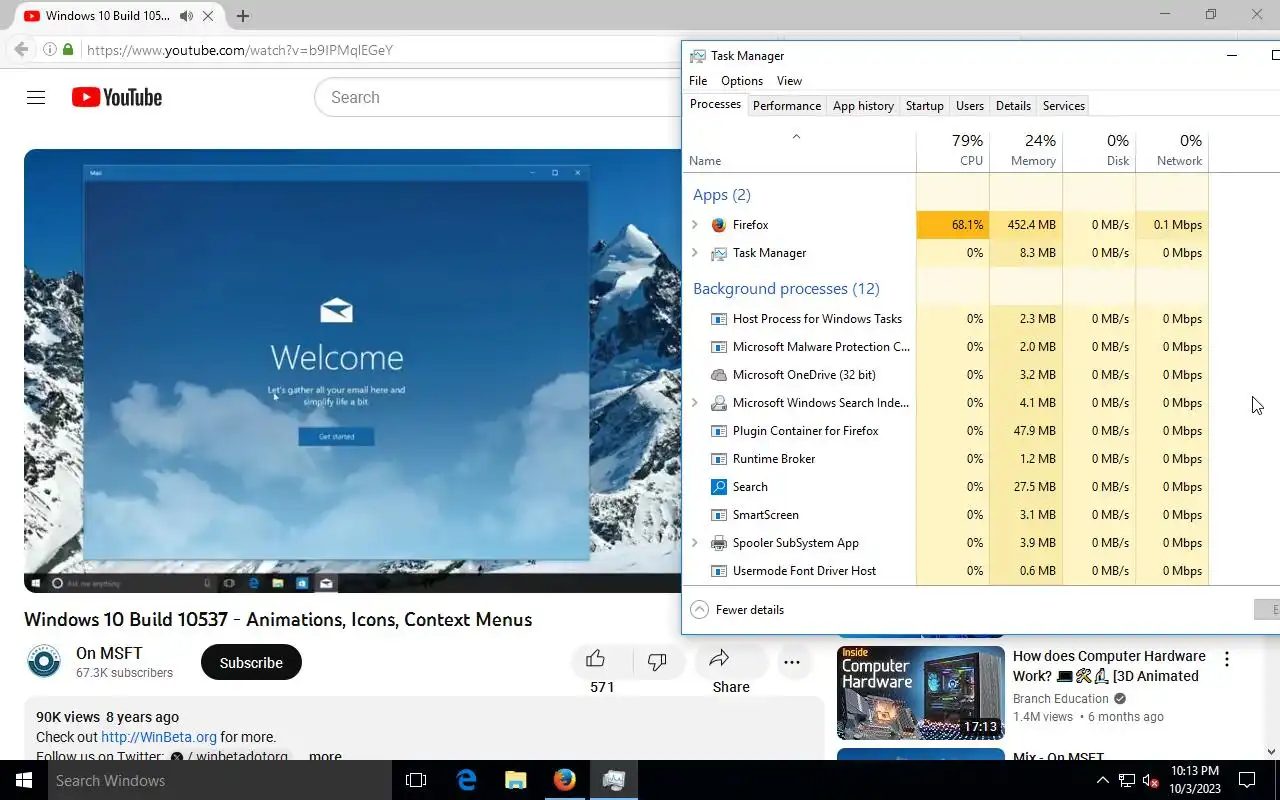
Task: Open network status tray icon
Action: pyautogui.click(x=1127, y=781)
